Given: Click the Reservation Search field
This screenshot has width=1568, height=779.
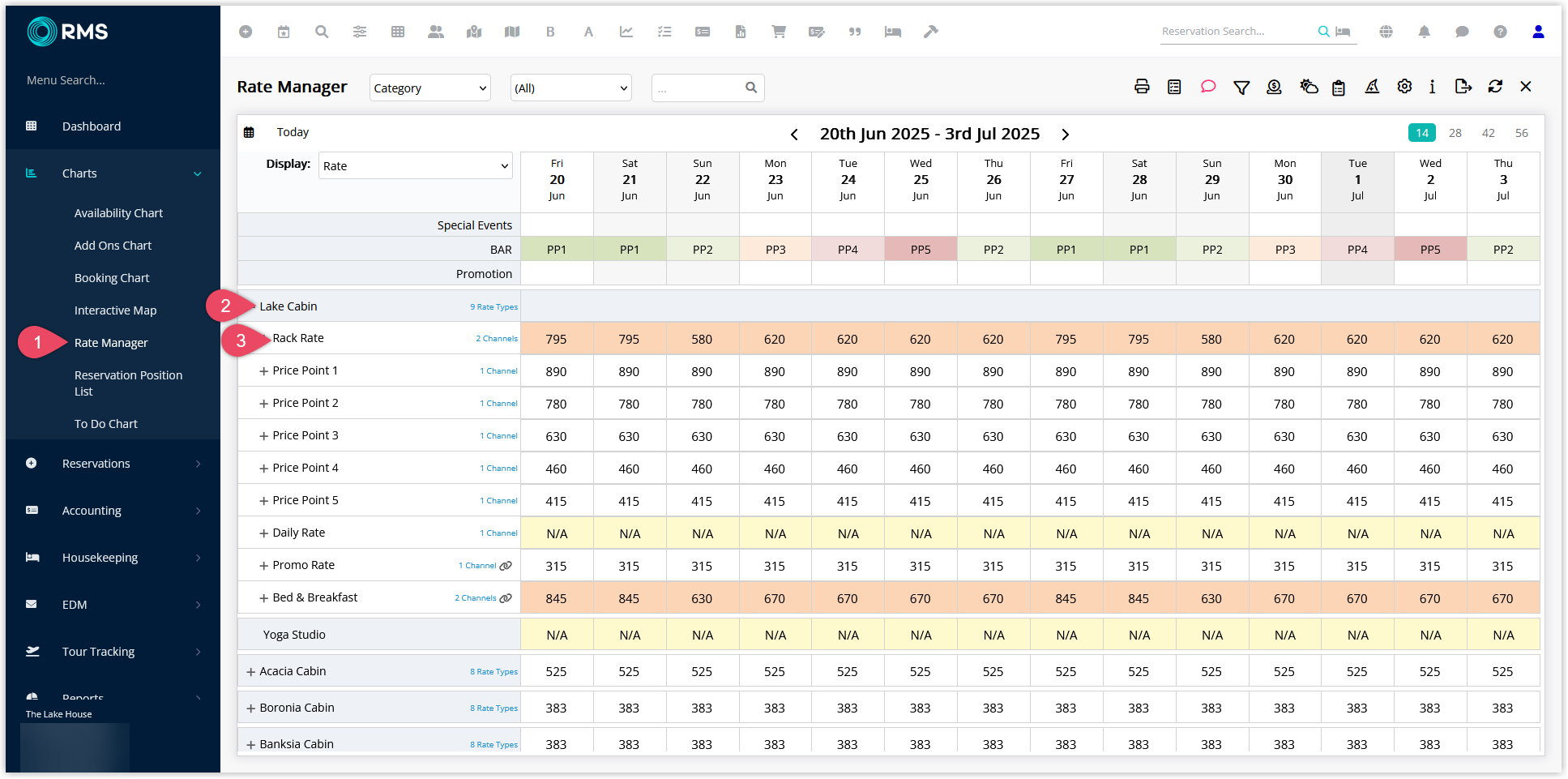Looking at the screenshot, I should [x=1236, y=32].
